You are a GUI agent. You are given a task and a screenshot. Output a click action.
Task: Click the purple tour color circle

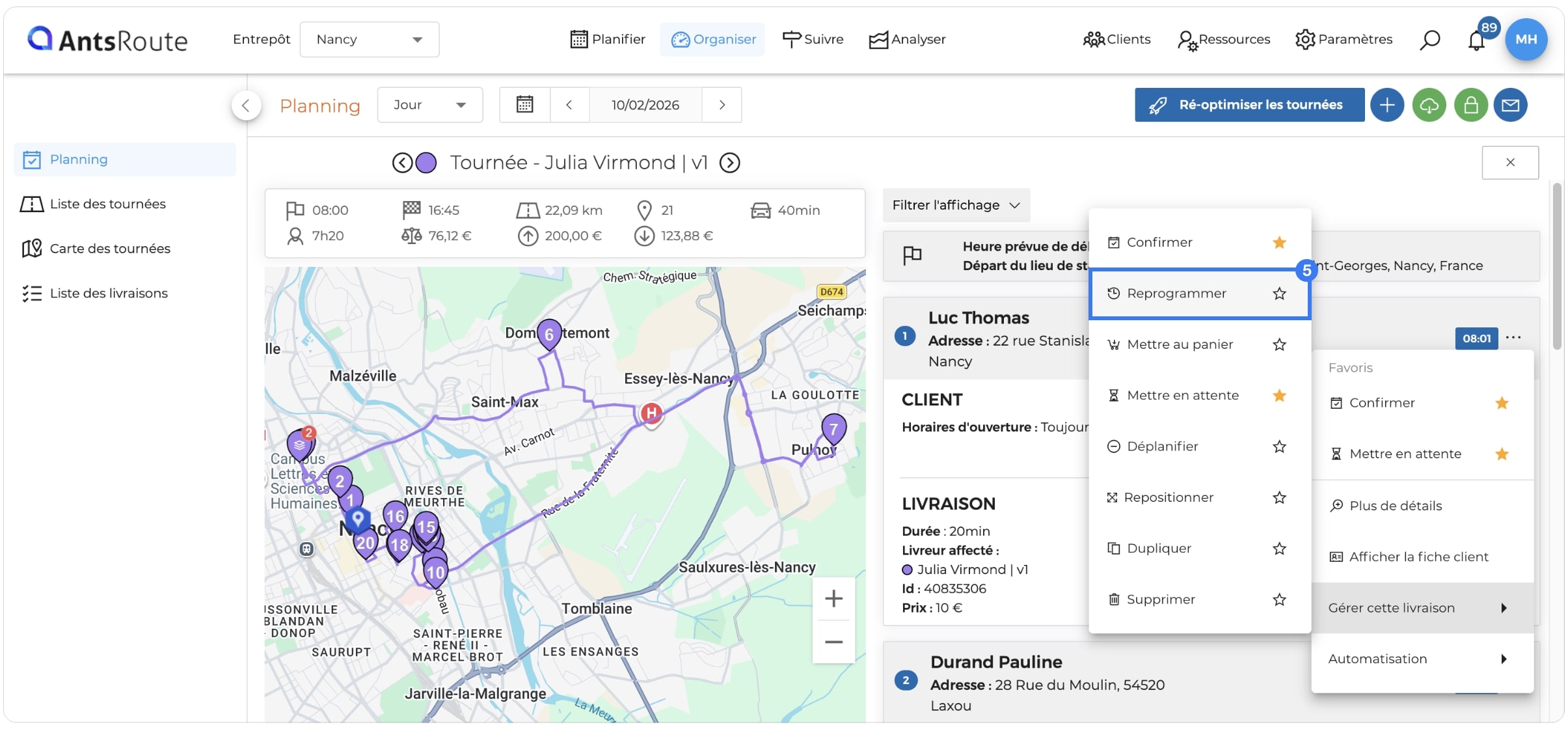point(426,163)
